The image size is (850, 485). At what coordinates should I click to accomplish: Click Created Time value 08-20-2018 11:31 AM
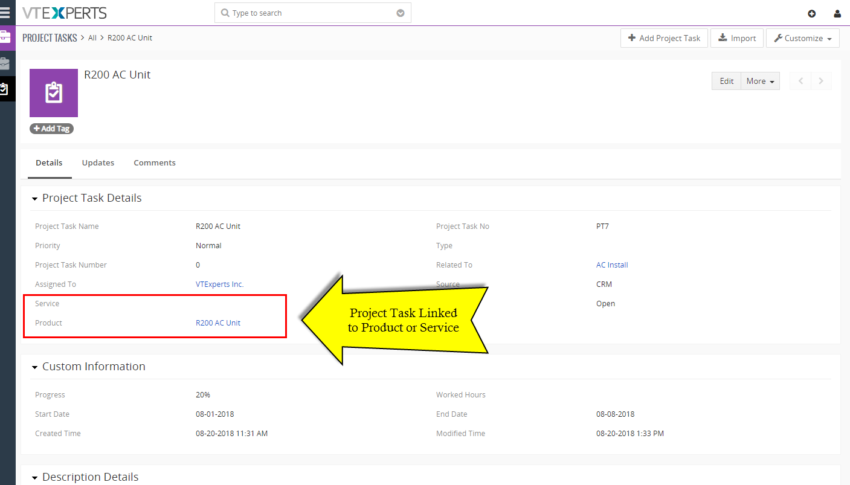(x=231, y=434)
